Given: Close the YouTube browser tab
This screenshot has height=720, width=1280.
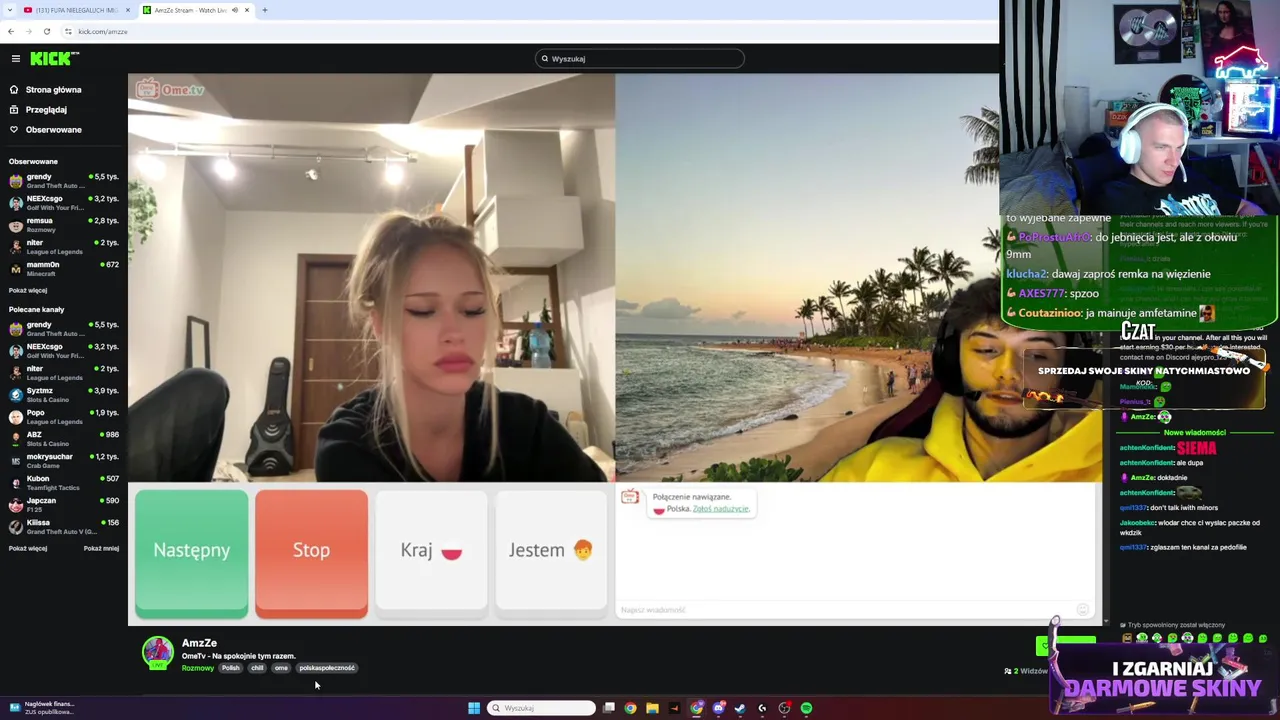Looking at the screenshot, I should (x=128, y=10).
